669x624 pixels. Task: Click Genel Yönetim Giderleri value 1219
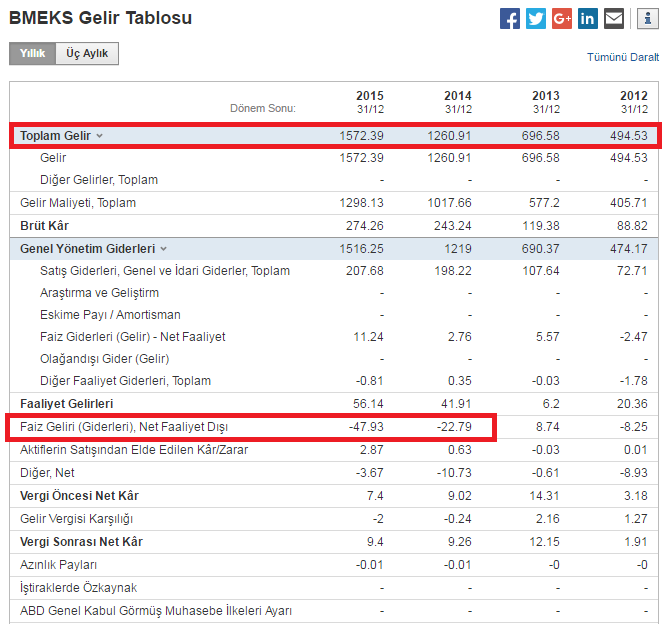click(458, 249)
